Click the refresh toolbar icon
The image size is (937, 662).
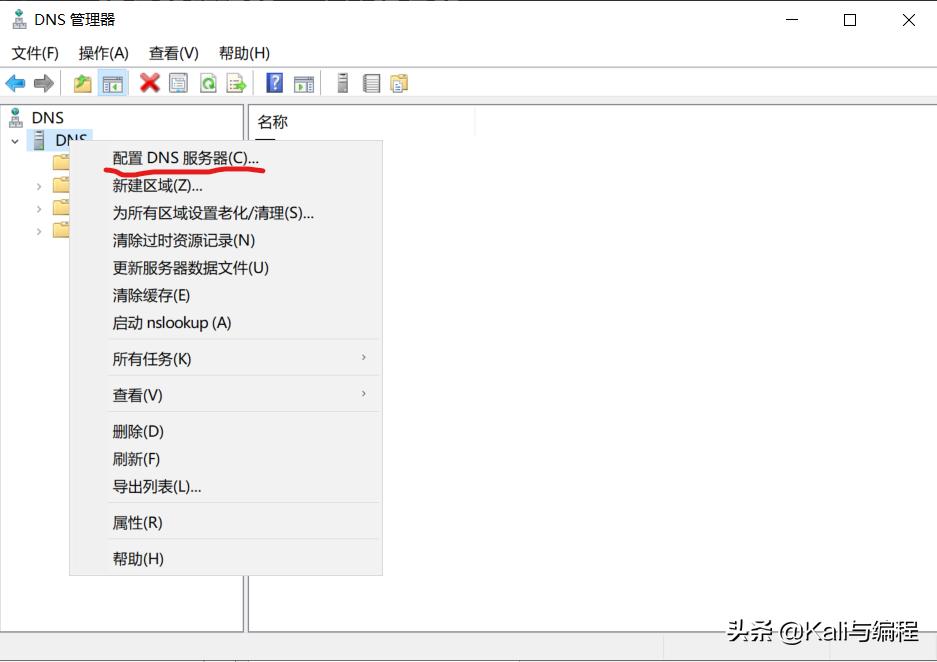coord(206,83)
